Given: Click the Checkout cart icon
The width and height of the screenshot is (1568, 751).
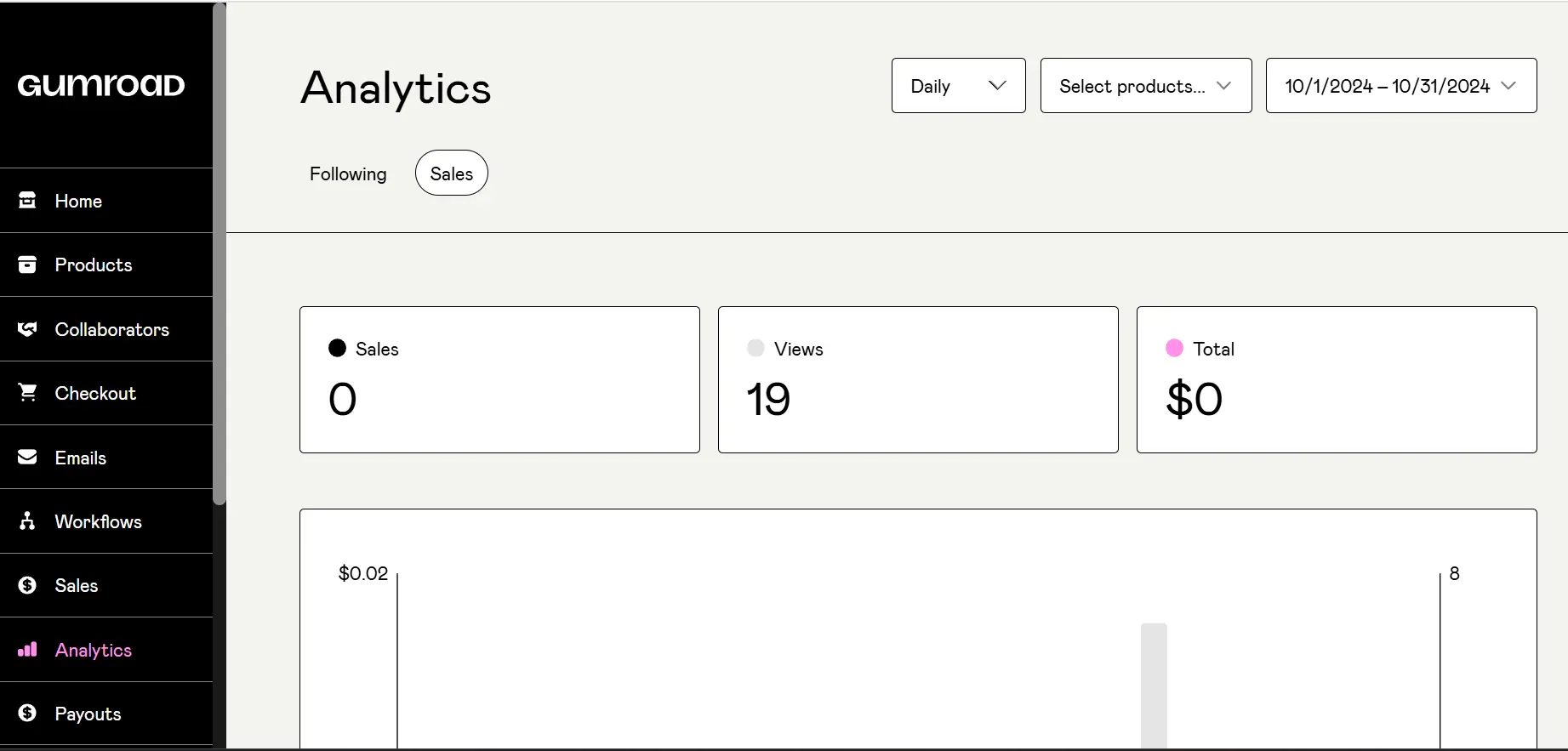Looking at the screenshot, I should [x=27, y=393].
